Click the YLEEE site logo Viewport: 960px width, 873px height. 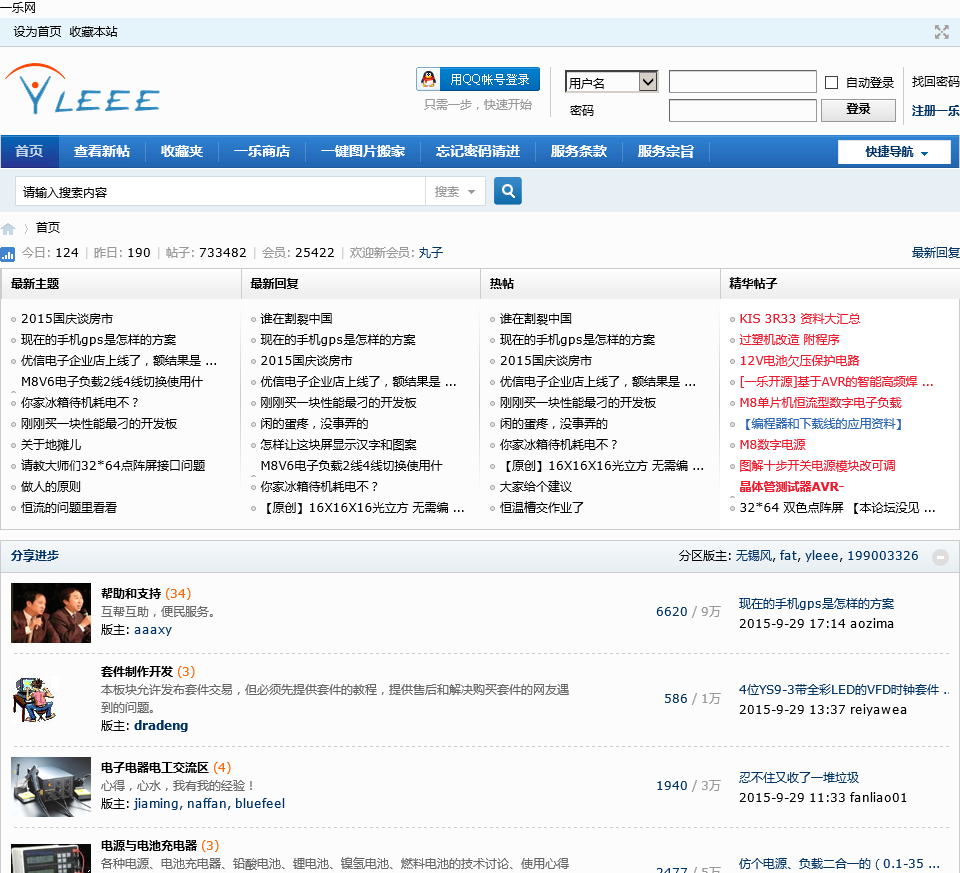[x=82, y=90]
